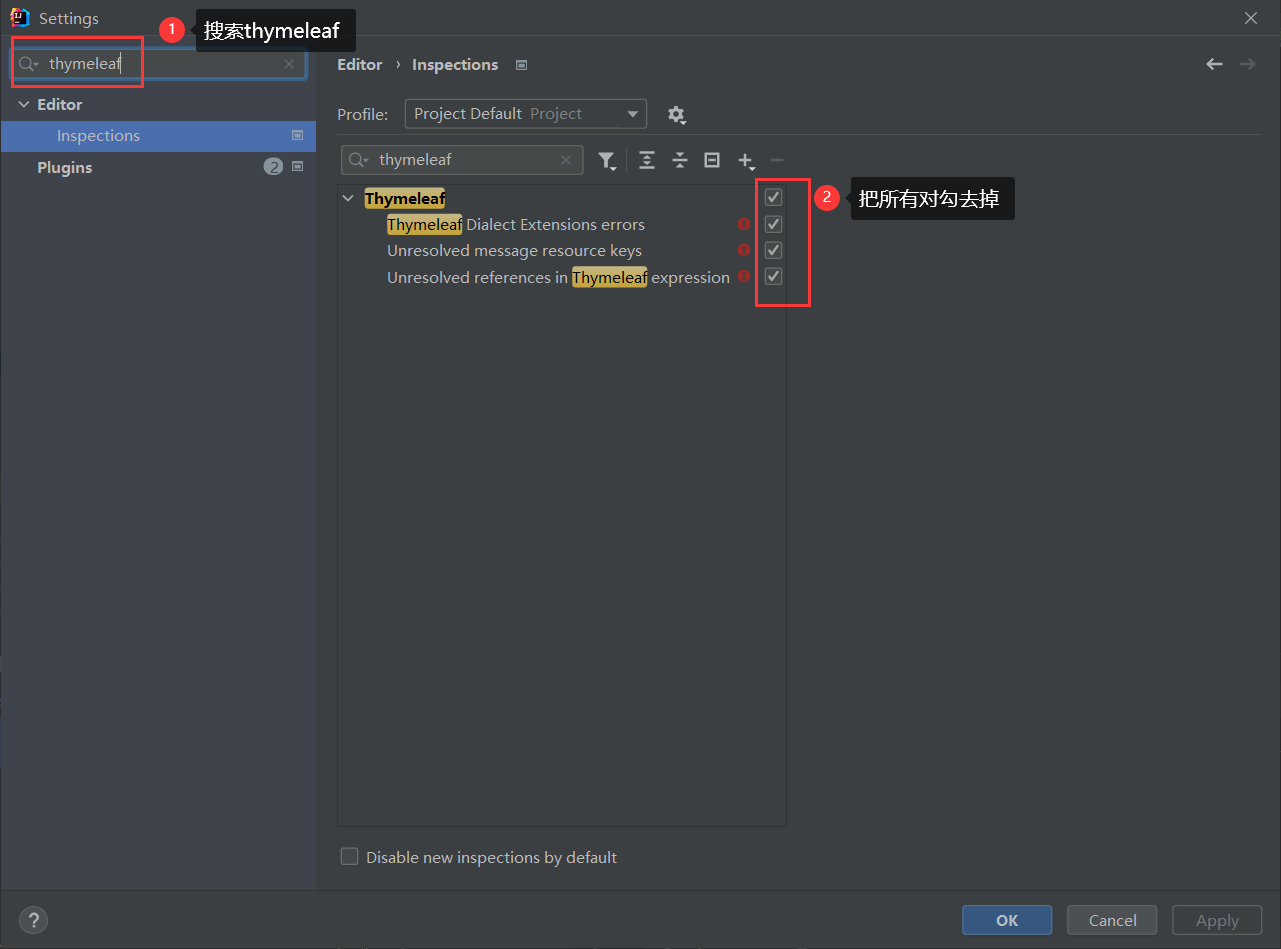
Task: Focus the settings sidebar search field
Action: click(x=160, y=64)
